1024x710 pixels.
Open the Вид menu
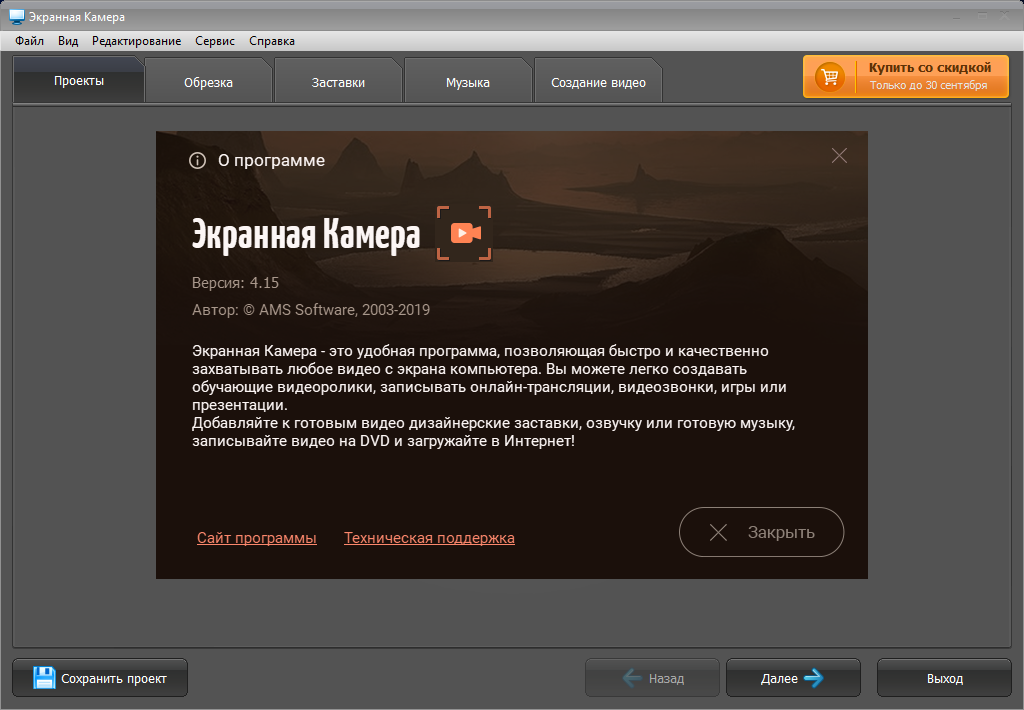(x=68, y=40)
